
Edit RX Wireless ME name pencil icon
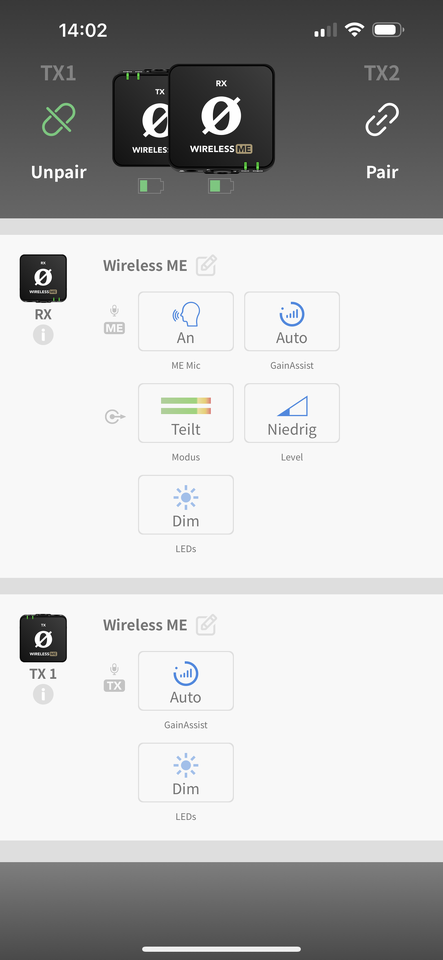[x=206, y=266]
